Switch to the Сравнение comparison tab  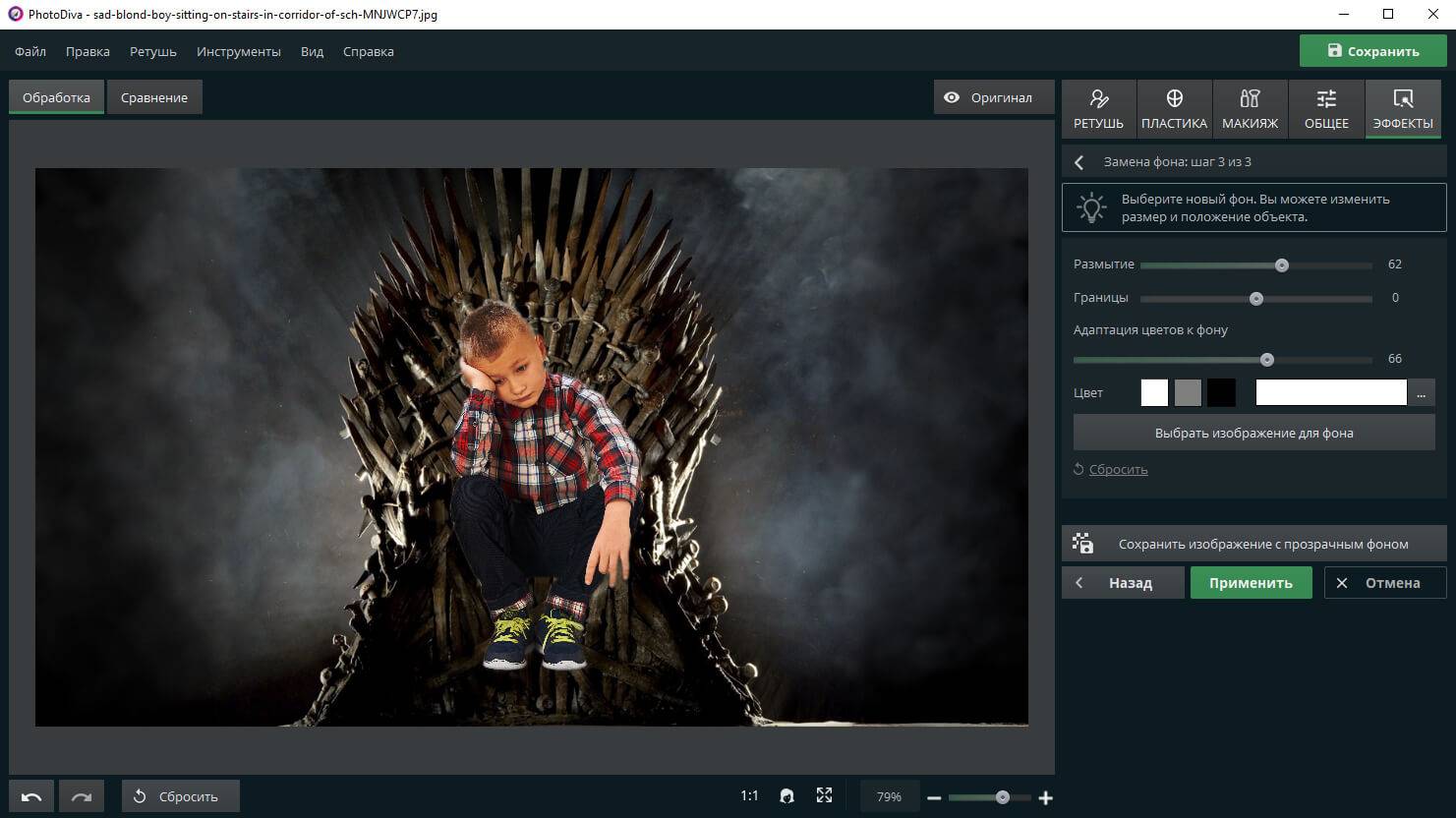(154, 97)
